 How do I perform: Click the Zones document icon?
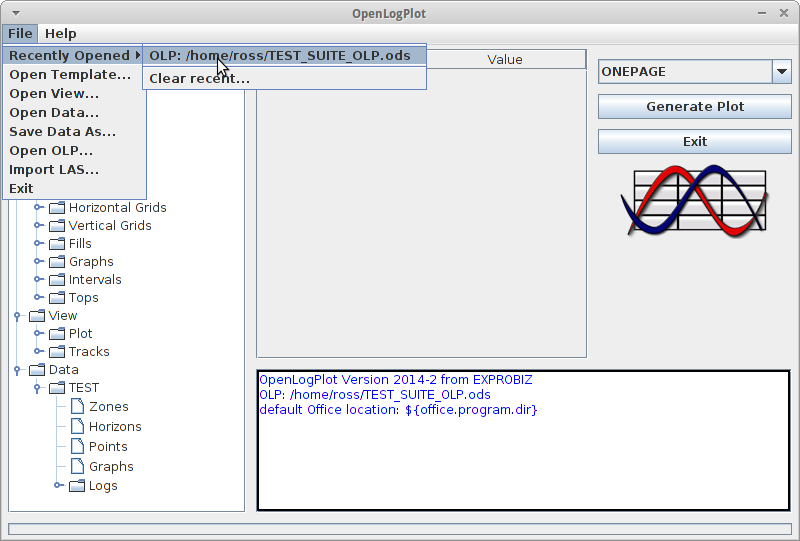click(x=78, y=406)
